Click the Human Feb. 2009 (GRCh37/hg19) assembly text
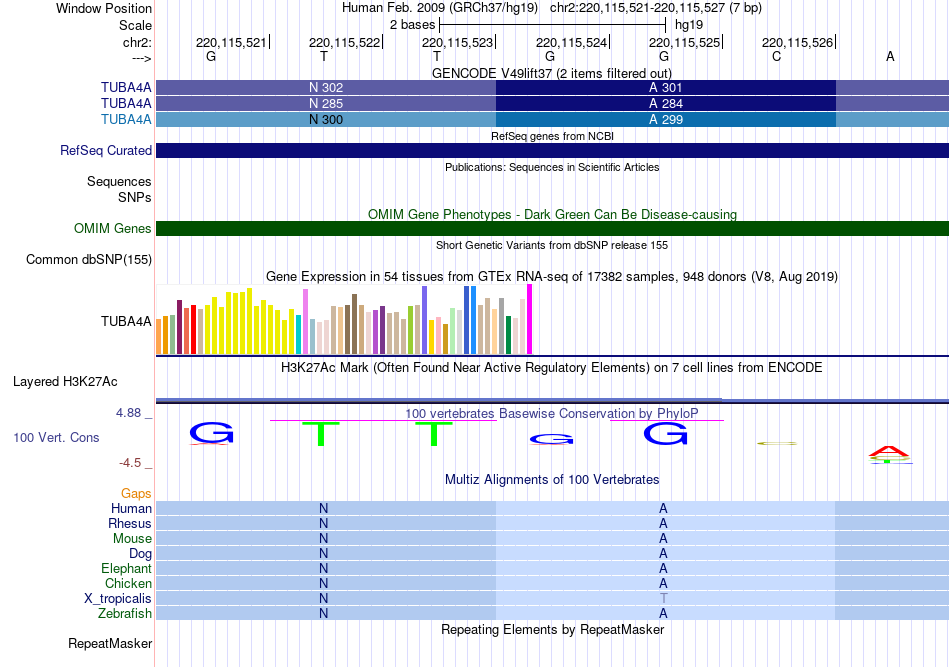Screen dimensions: 950x667 [x=439, y=8]
